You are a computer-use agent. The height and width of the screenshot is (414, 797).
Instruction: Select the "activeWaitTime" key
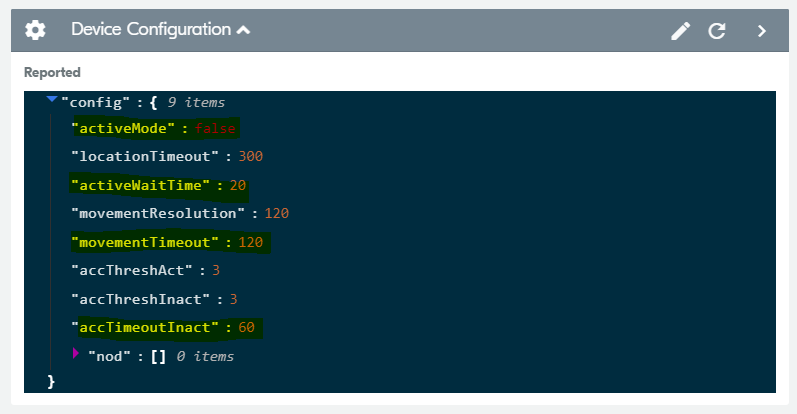(x=140, y=185)
